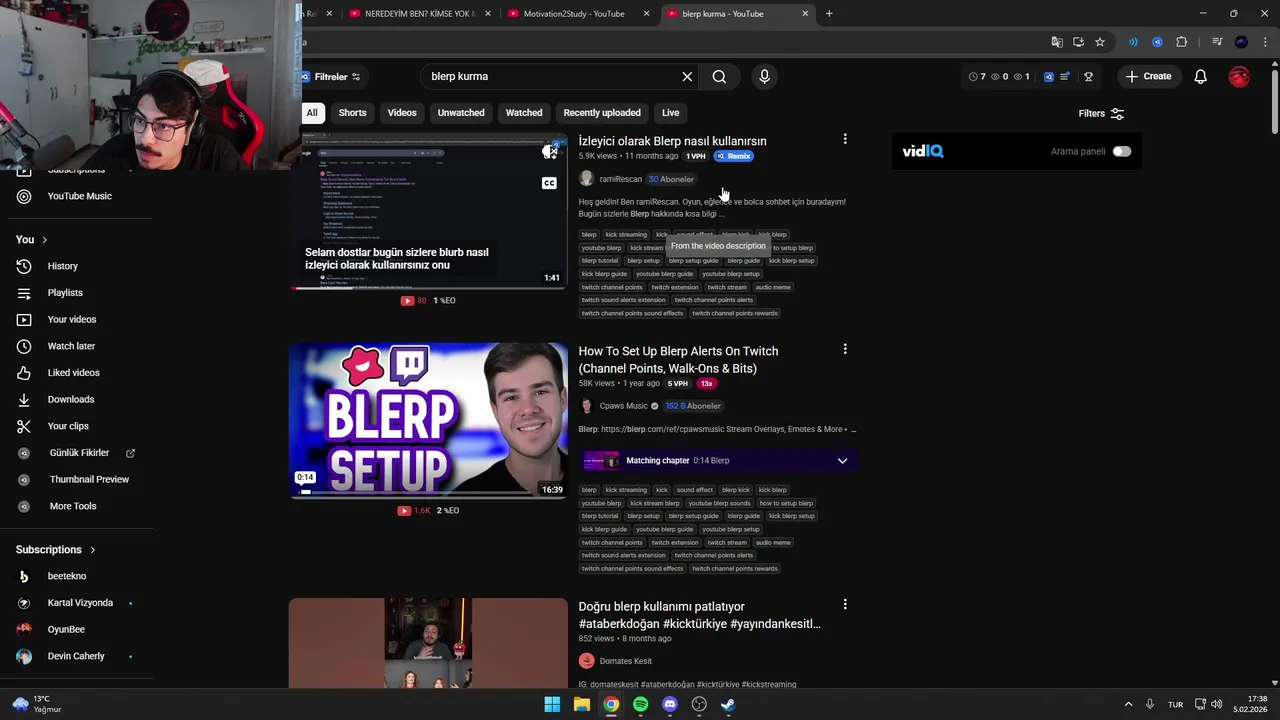Show hidden system tray icons arrow
The image size is (1280, 720).
(x=1128, y=704)
